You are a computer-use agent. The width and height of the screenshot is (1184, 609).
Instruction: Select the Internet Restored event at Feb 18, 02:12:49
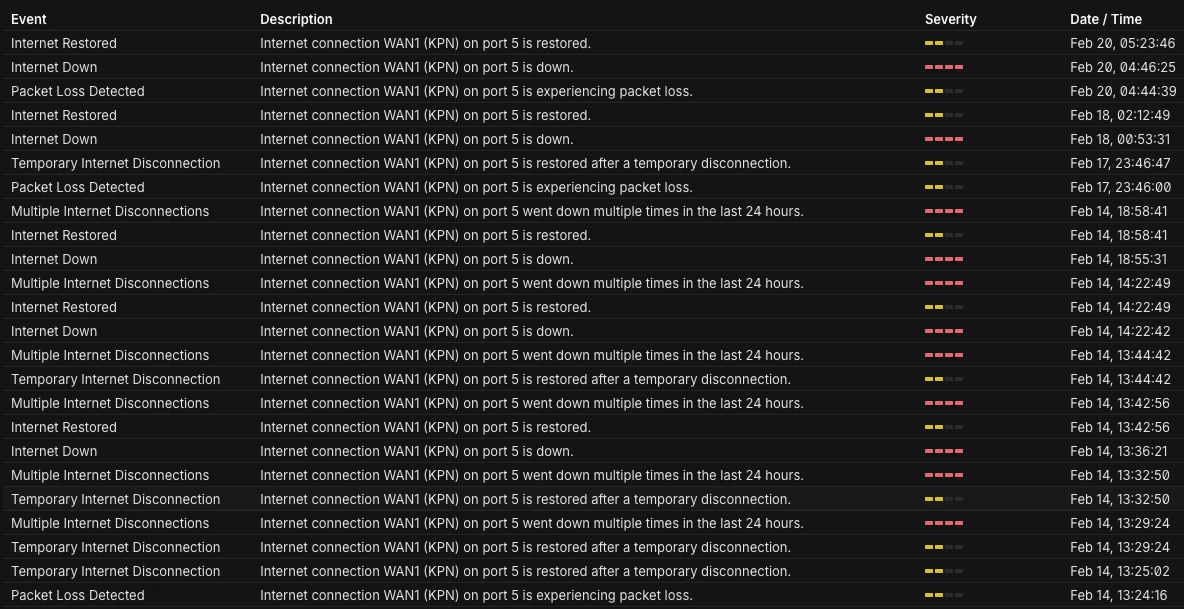pyautogui.click(x=64, y=115)
